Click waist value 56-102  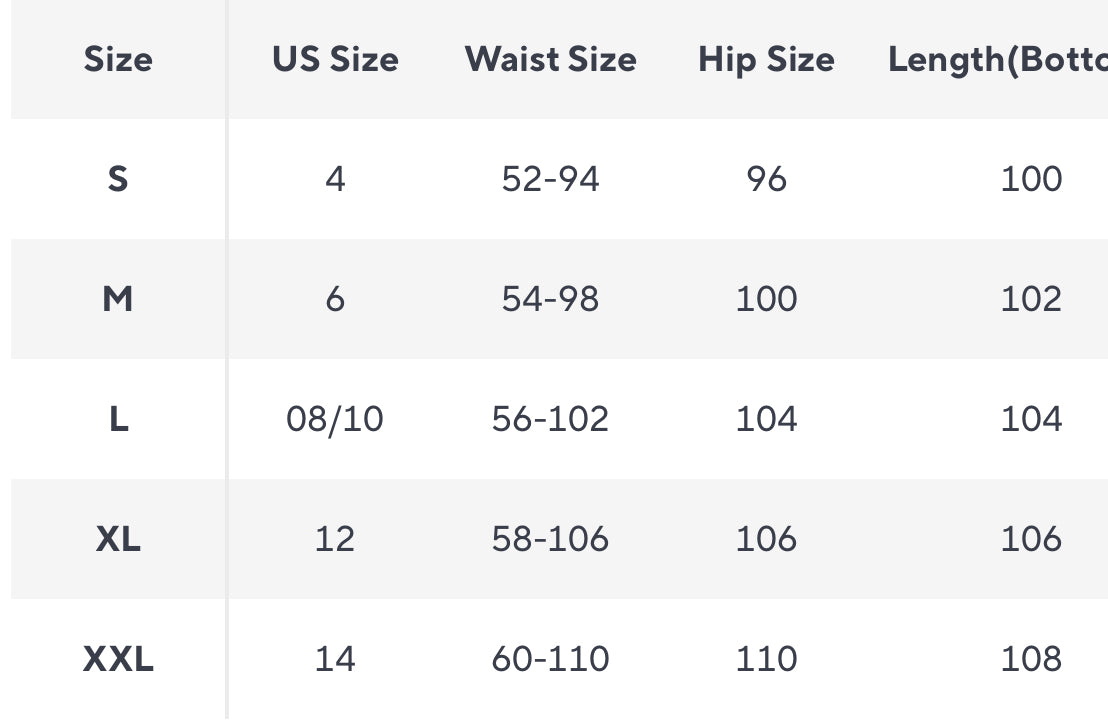pos(550,419)
